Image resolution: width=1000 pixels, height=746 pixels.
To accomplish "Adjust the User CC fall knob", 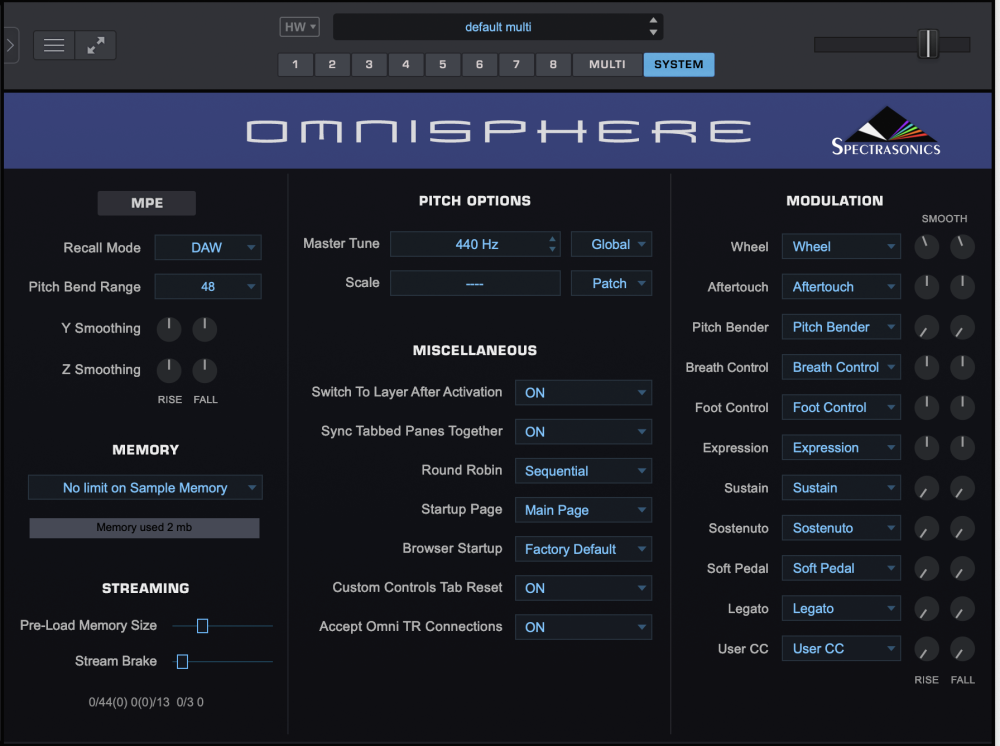I will point(962,649).
